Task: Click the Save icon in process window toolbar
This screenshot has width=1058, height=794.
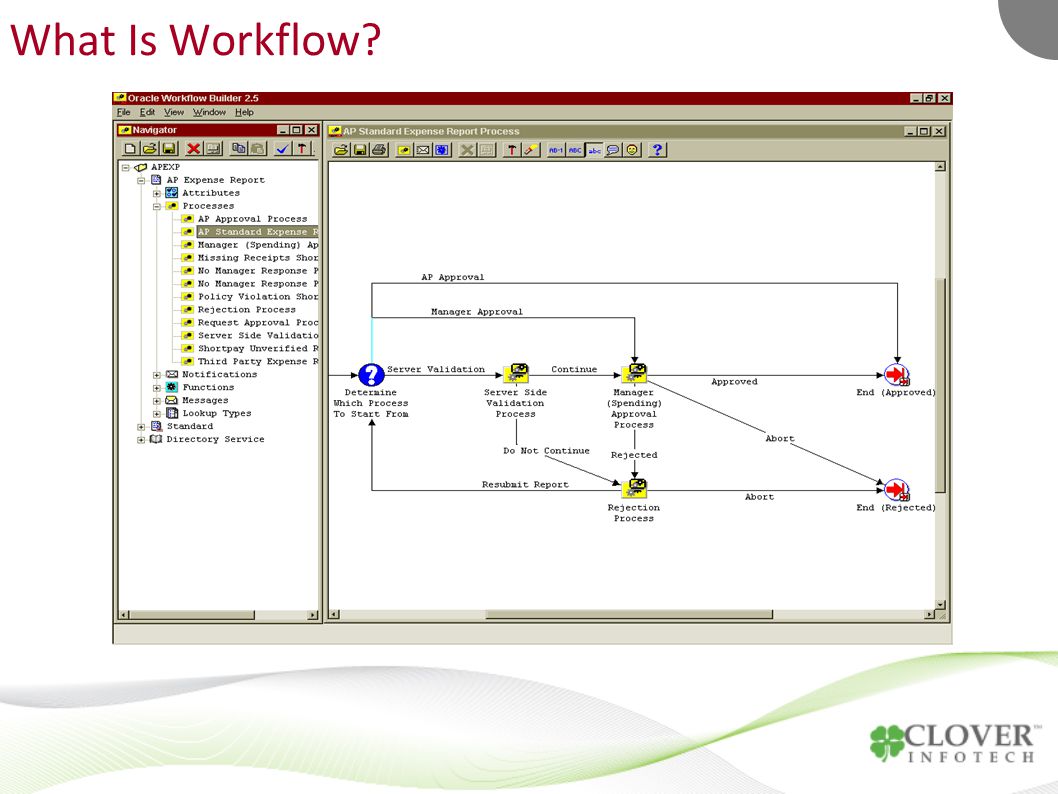Action: click(360, 150)
